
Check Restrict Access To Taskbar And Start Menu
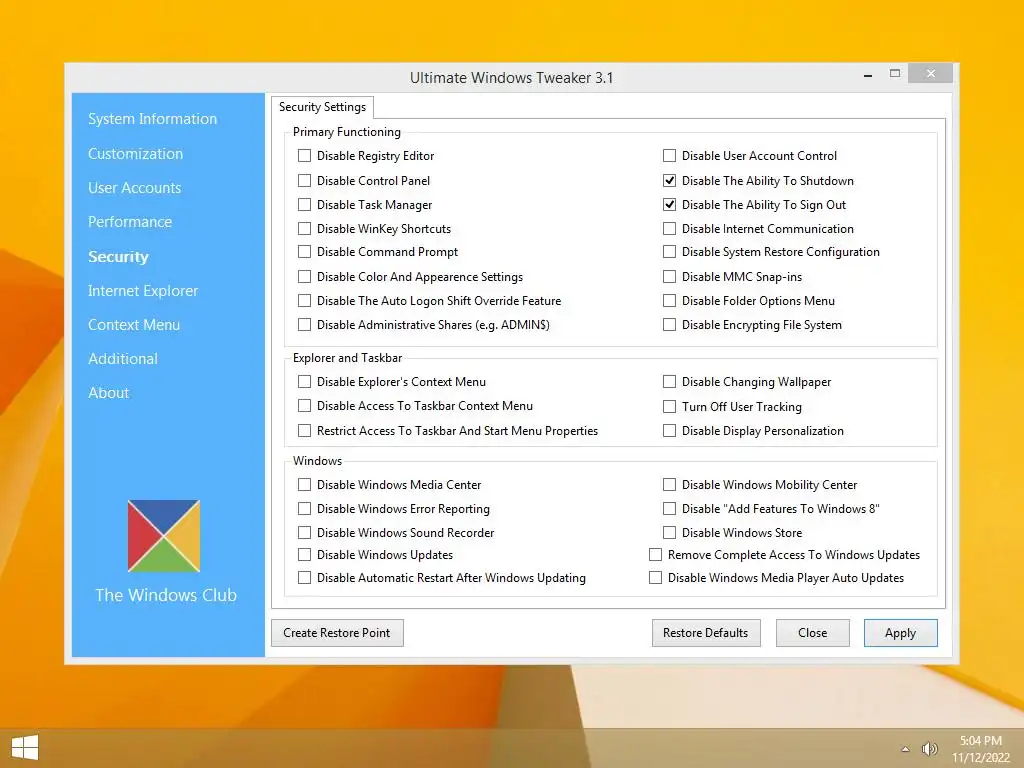tap(304, 430)
